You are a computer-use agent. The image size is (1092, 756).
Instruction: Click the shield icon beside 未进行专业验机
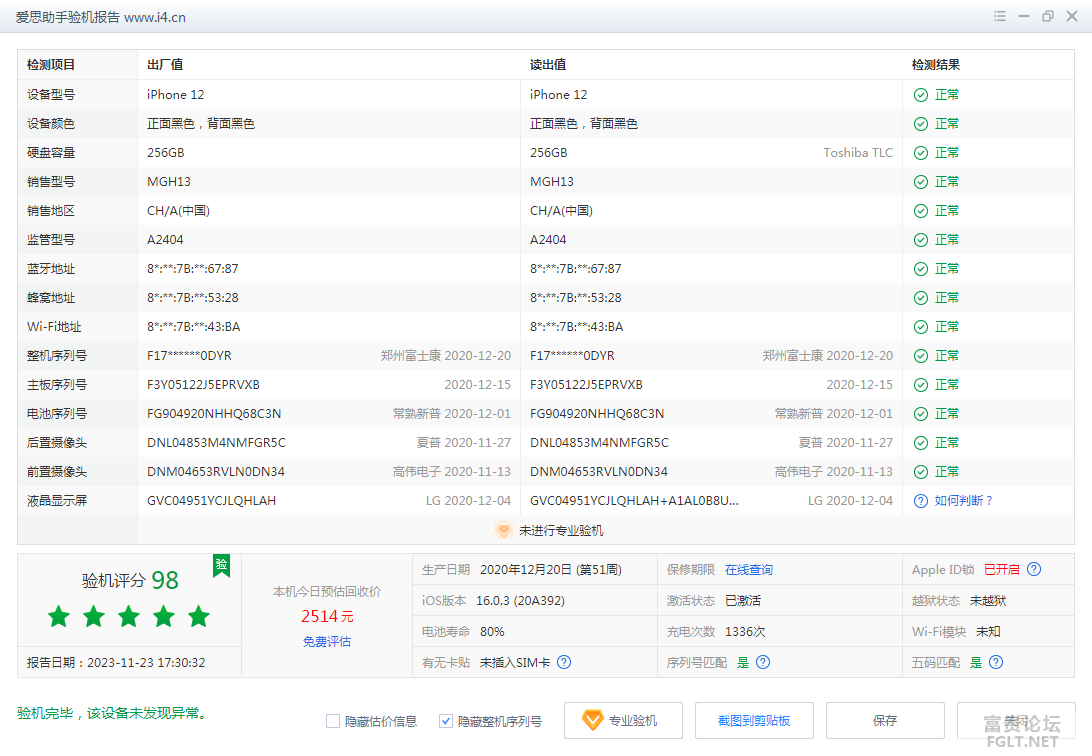(504, 530)
